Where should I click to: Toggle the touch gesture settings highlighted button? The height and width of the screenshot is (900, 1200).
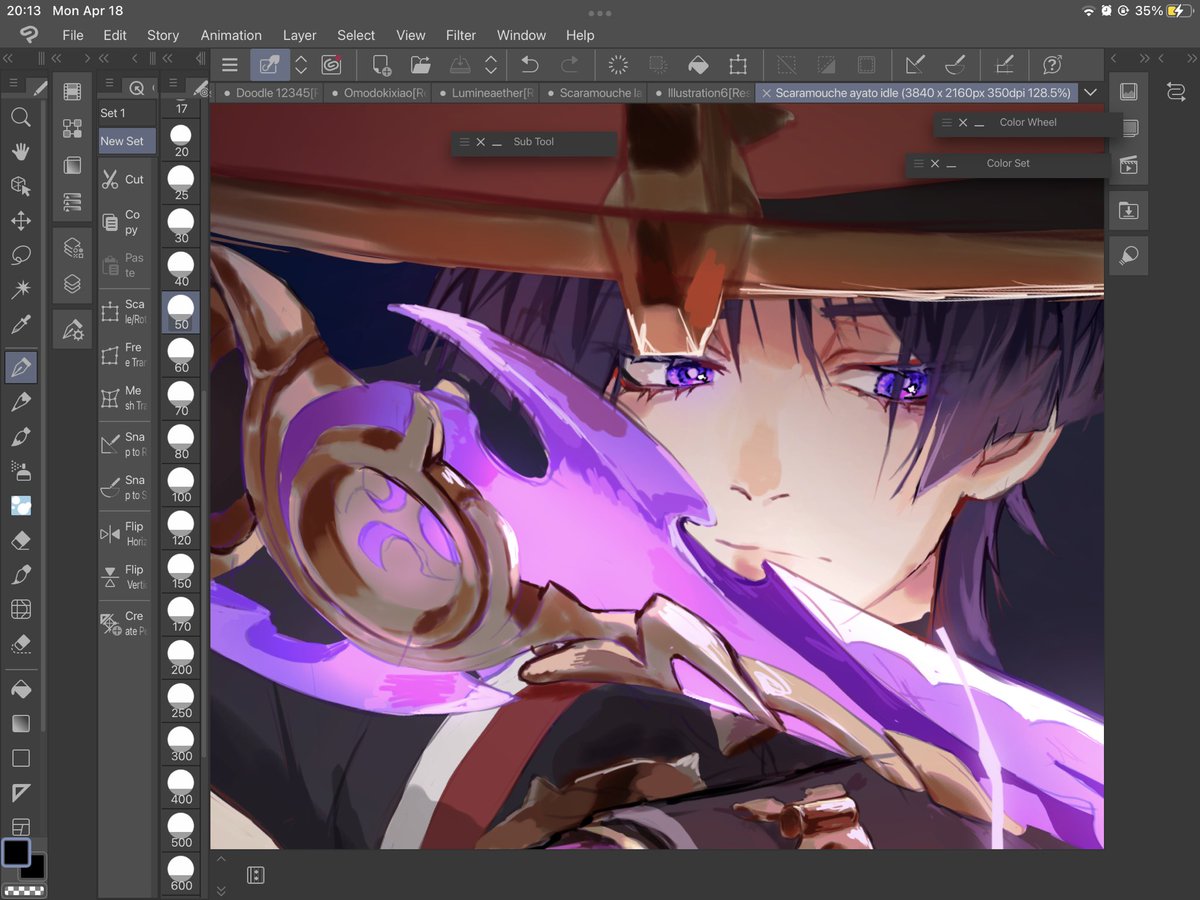pos(269,65)
